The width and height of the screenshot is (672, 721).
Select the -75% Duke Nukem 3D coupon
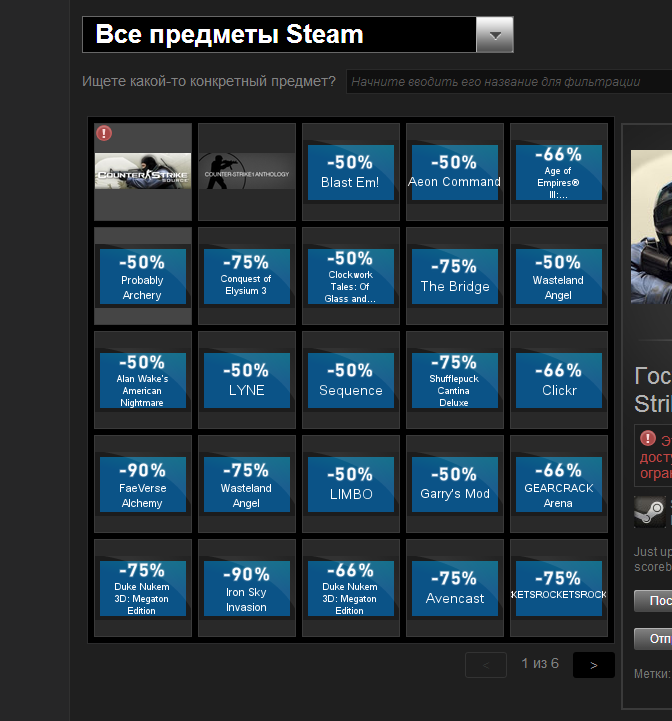point(143,588)
